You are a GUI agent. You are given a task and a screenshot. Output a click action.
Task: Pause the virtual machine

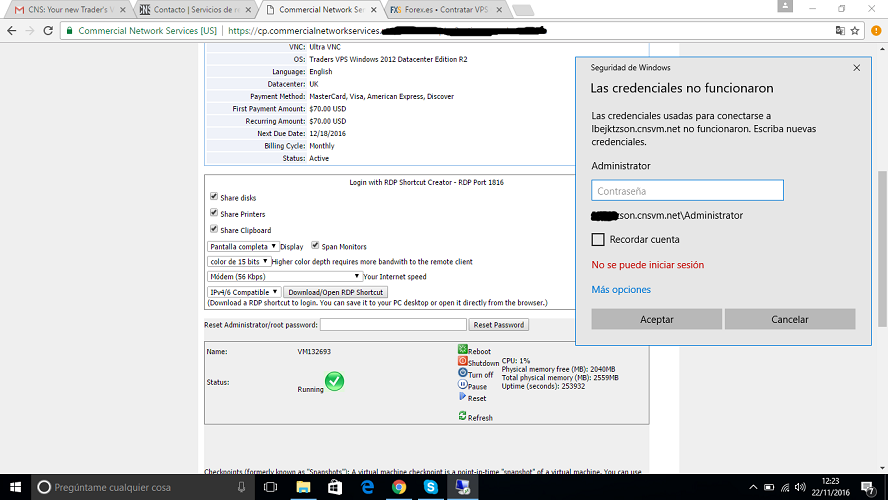point(463,385)
